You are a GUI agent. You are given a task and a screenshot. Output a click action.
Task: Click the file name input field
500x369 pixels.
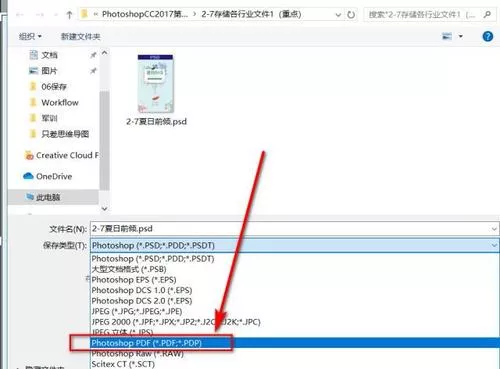coord(290,229)
